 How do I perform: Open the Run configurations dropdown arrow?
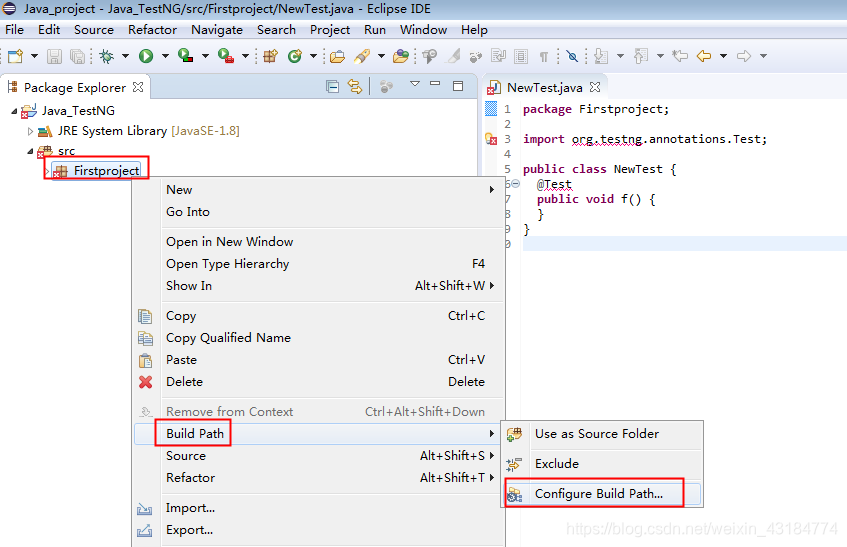[165, 56]
